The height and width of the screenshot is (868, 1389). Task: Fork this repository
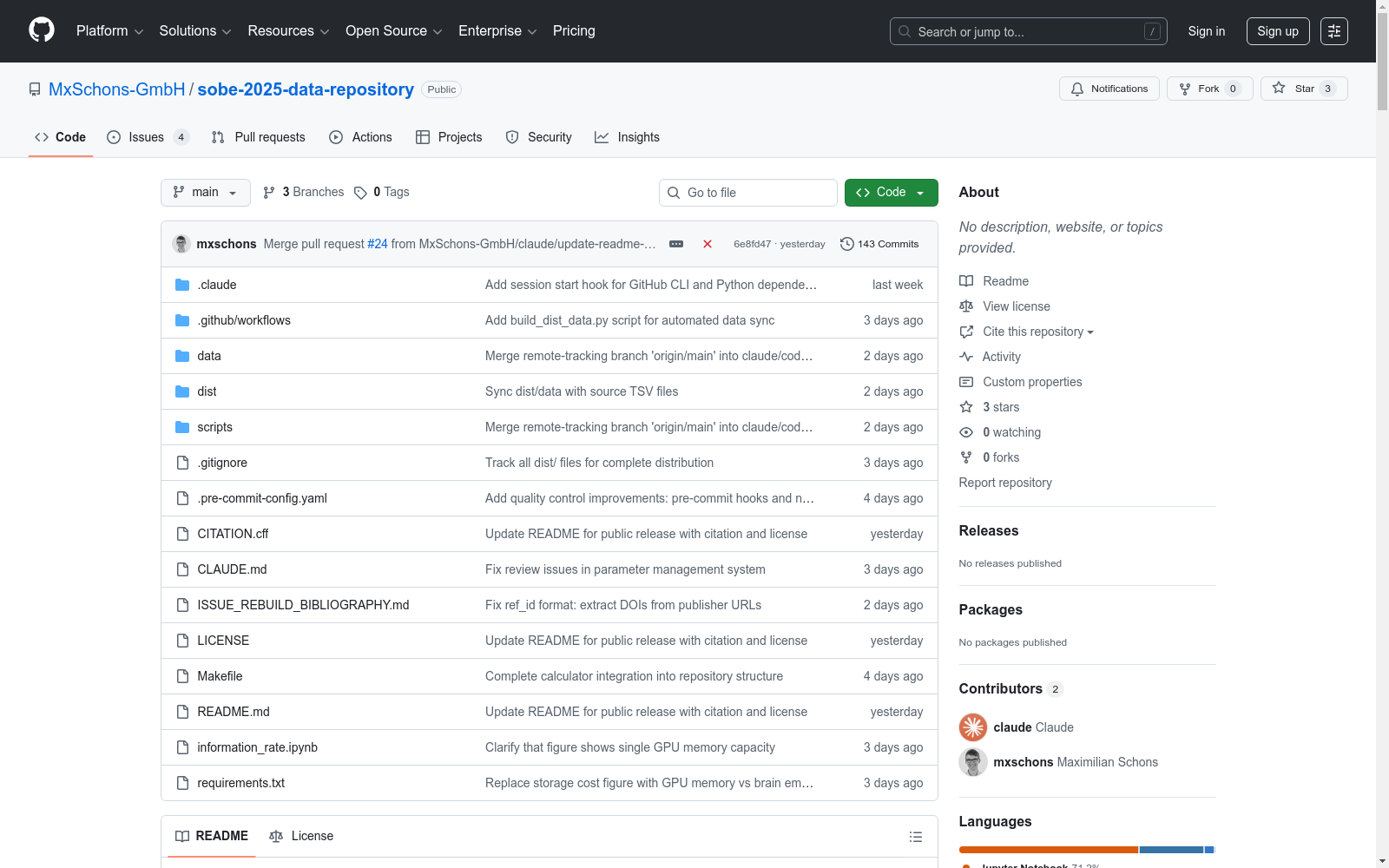click(1210, 89)
